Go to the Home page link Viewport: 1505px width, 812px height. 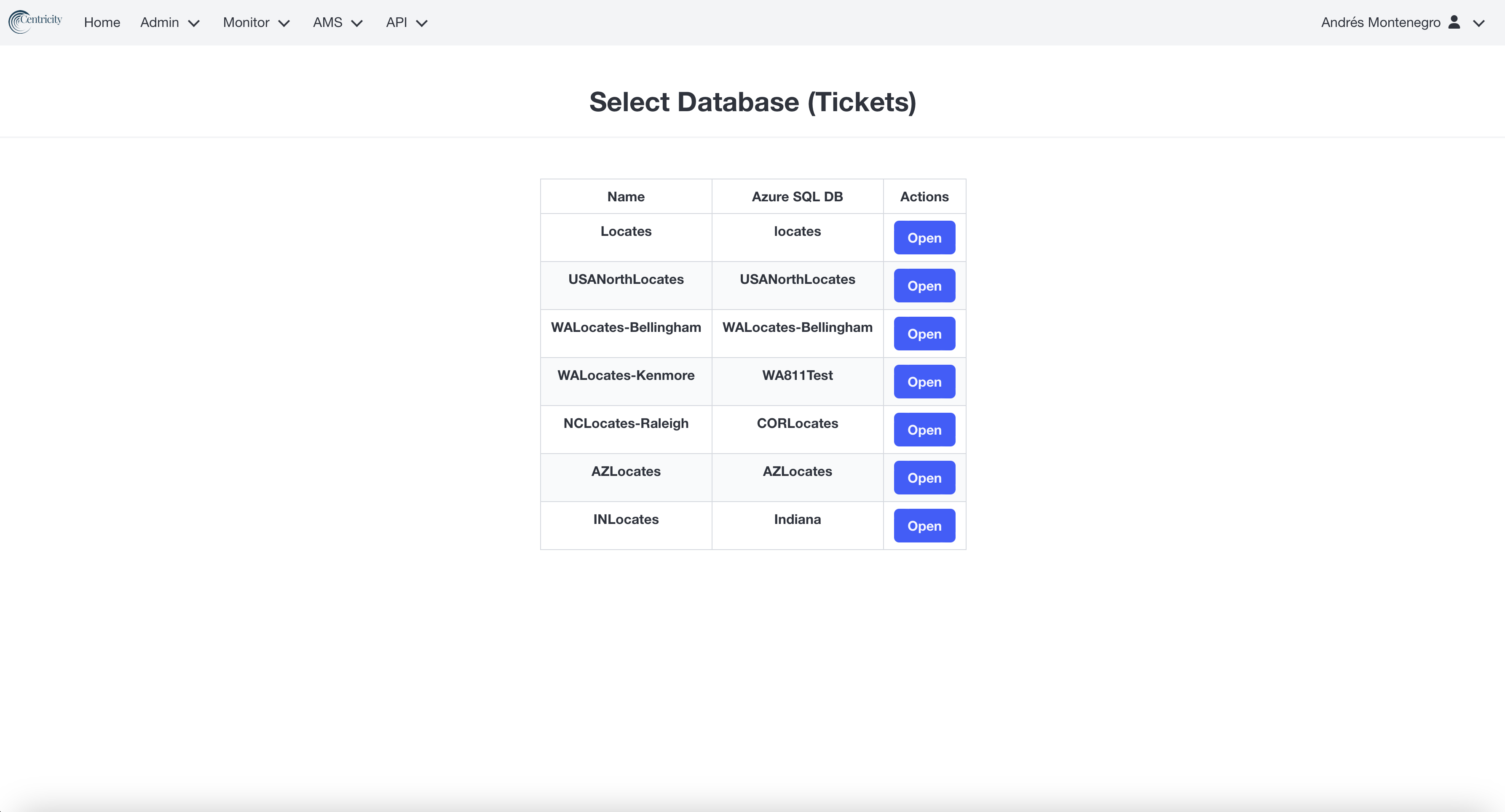102,22
